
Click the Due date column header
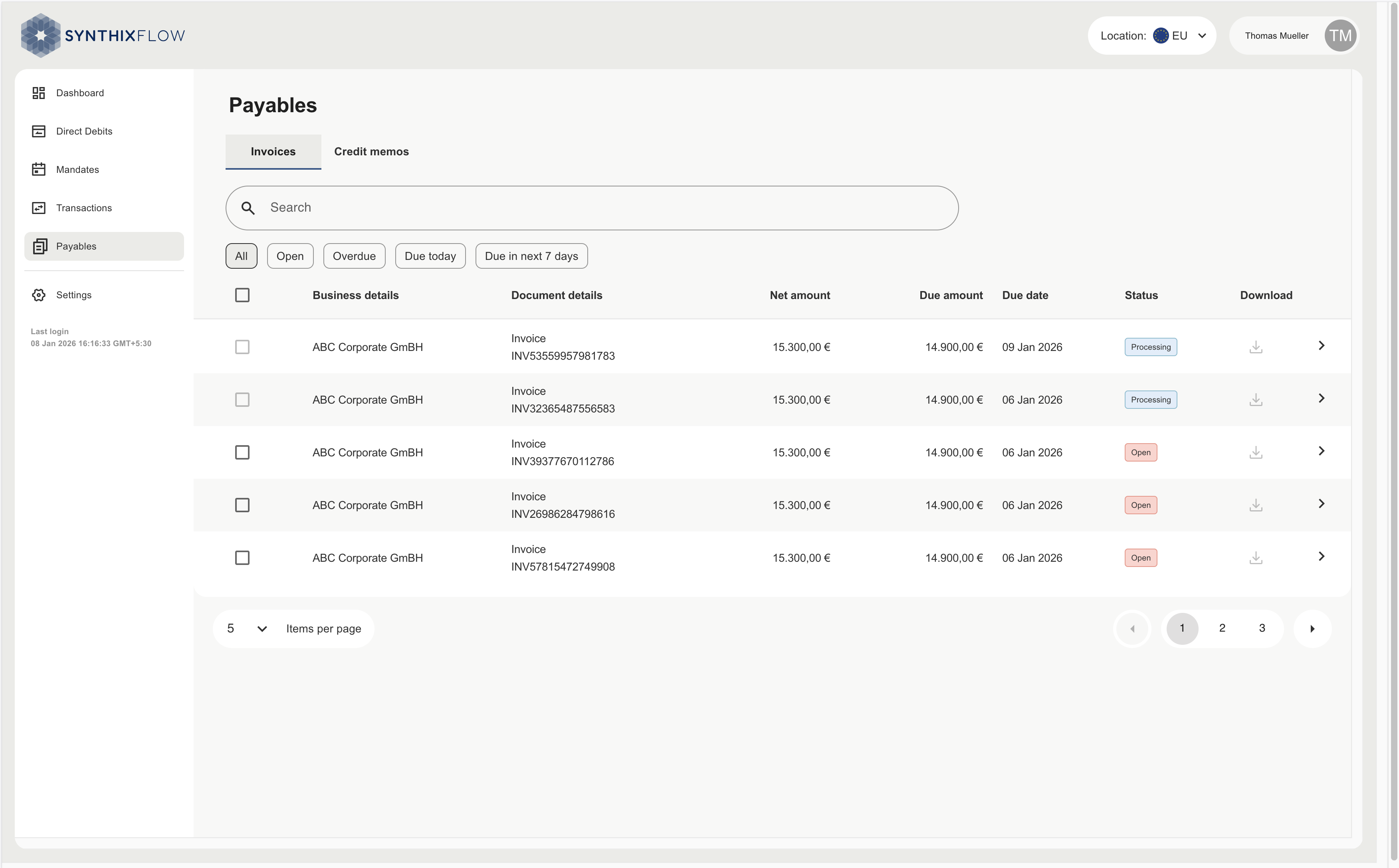[x=1025, y=295]
